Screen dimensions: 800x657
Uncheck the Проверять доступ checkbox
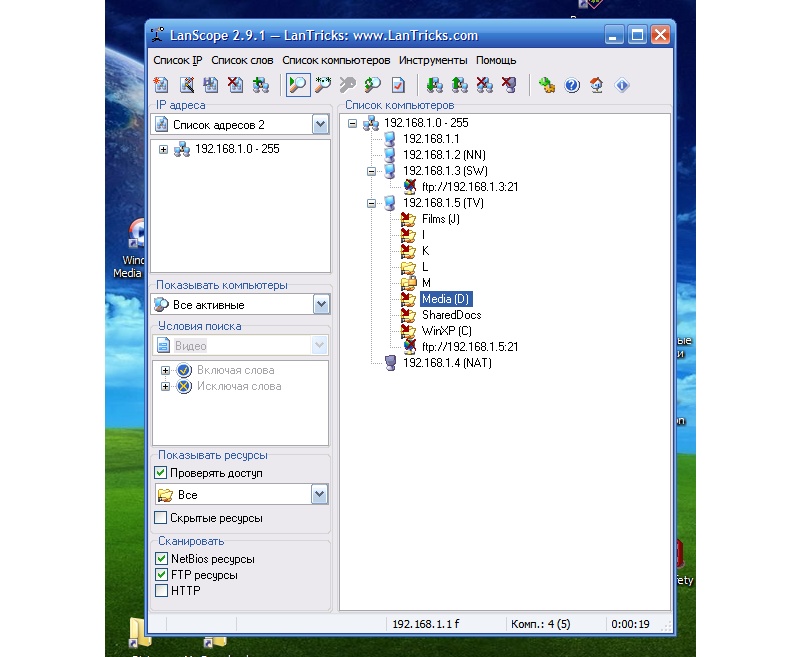161,473
